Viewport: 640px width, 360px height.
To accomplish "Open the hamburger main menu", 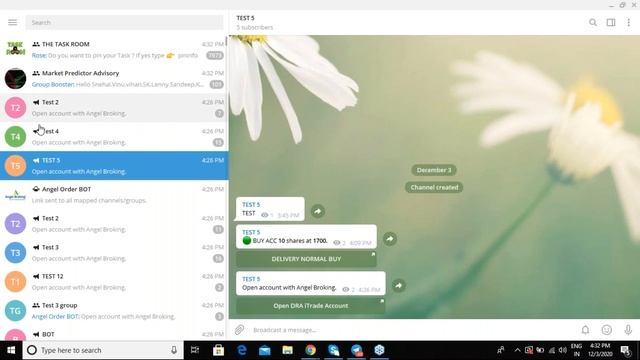I will point(13,22).
